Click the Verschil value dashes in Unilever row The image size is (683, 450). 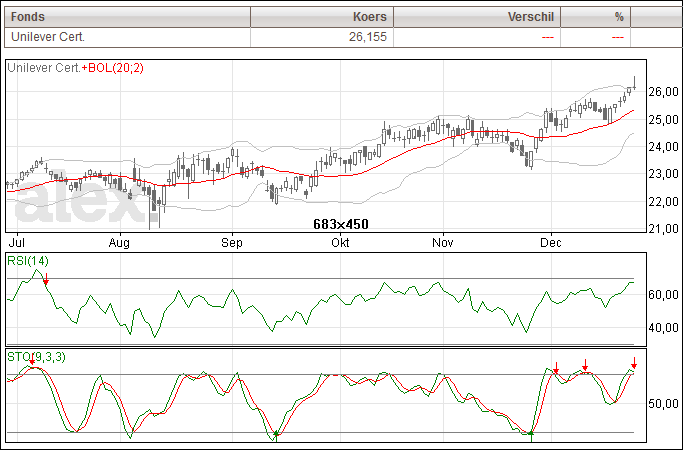[548, 37]
